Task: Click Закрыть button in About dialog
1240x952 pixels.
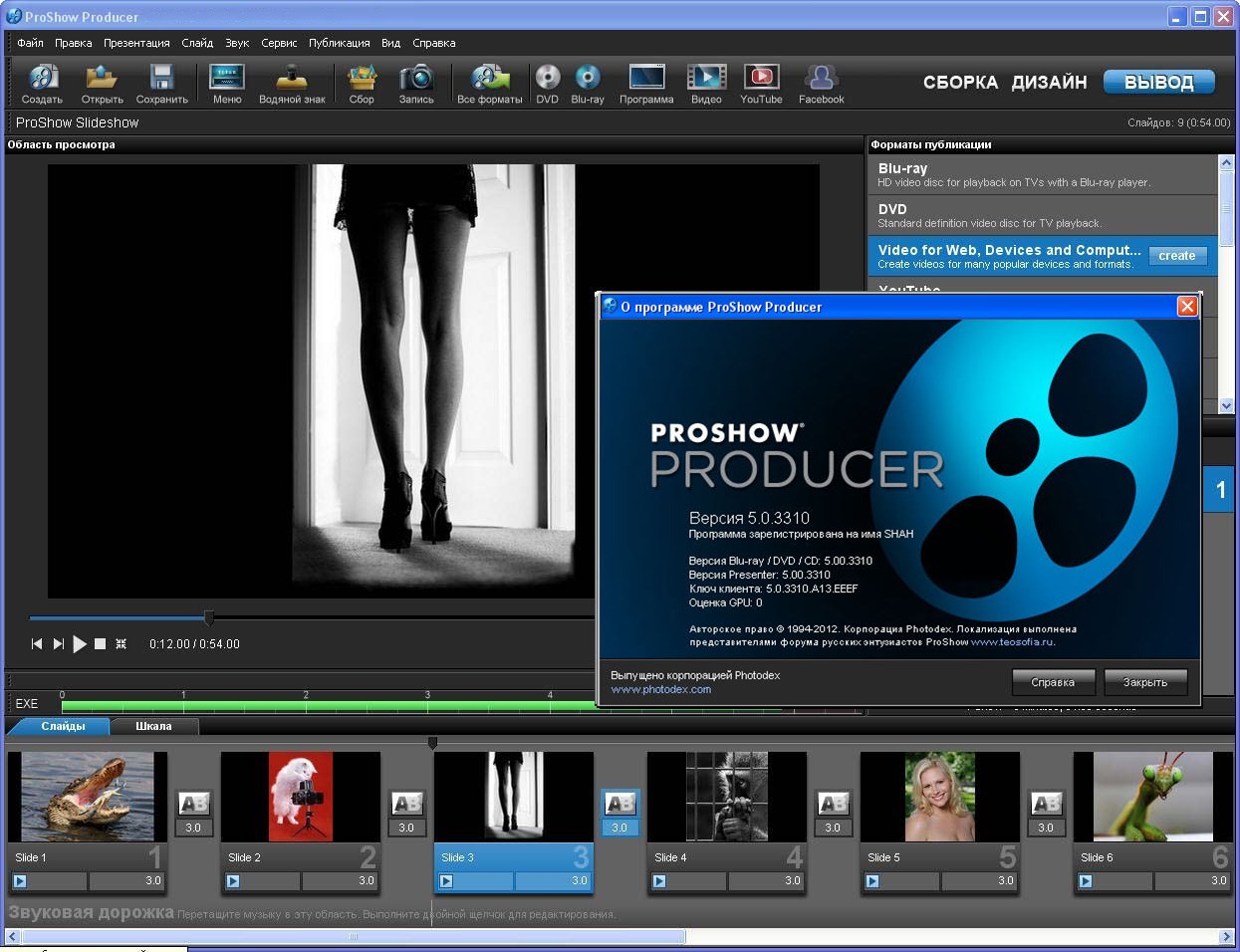Action: pos(1145,682)
